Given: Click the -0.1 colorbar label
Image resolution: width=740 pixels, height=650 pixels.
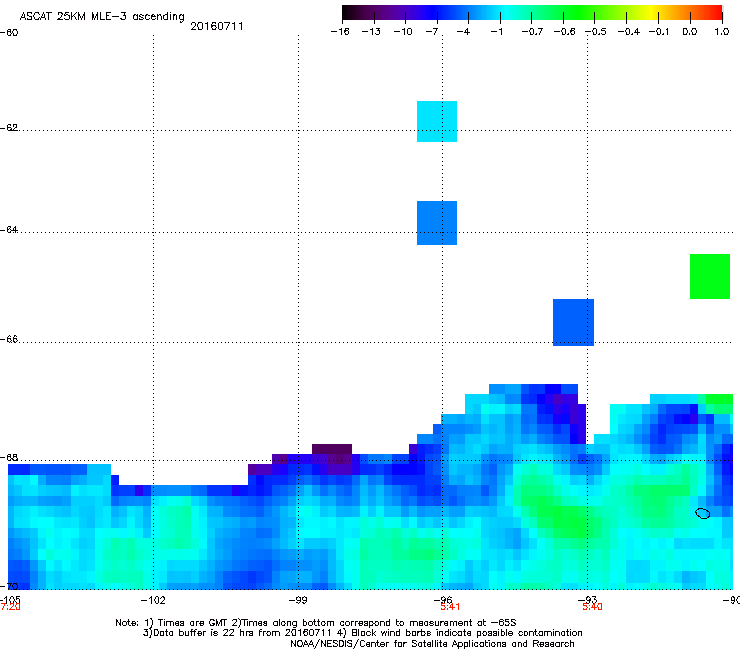Looking at the screenshot, I should point(659,32).
